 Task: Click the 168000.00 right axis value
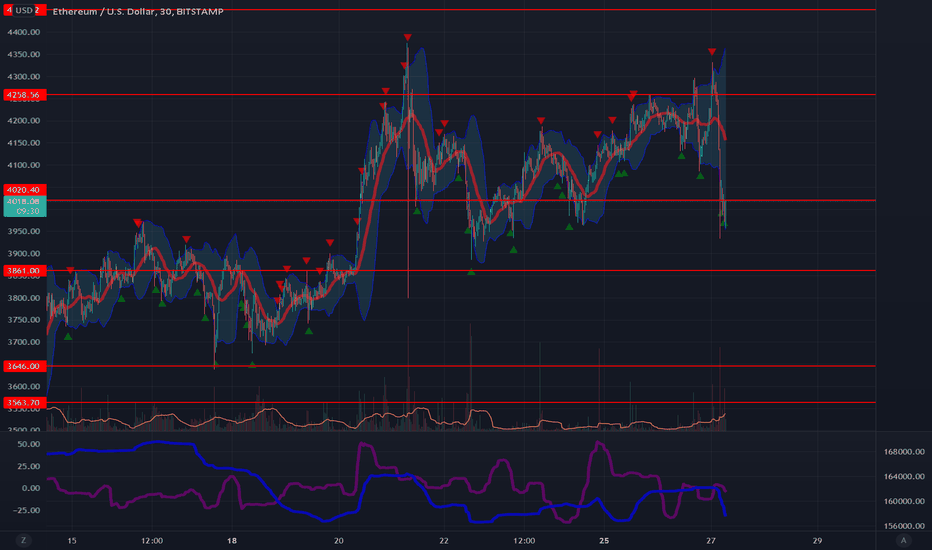coord(904,452)
